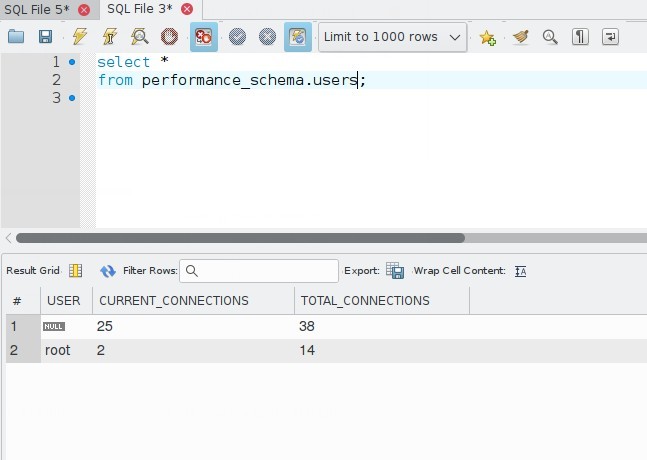Open a SQL script file folder icon
The width and height of the screenshot is (647, 460).
[x=16, y=37]
